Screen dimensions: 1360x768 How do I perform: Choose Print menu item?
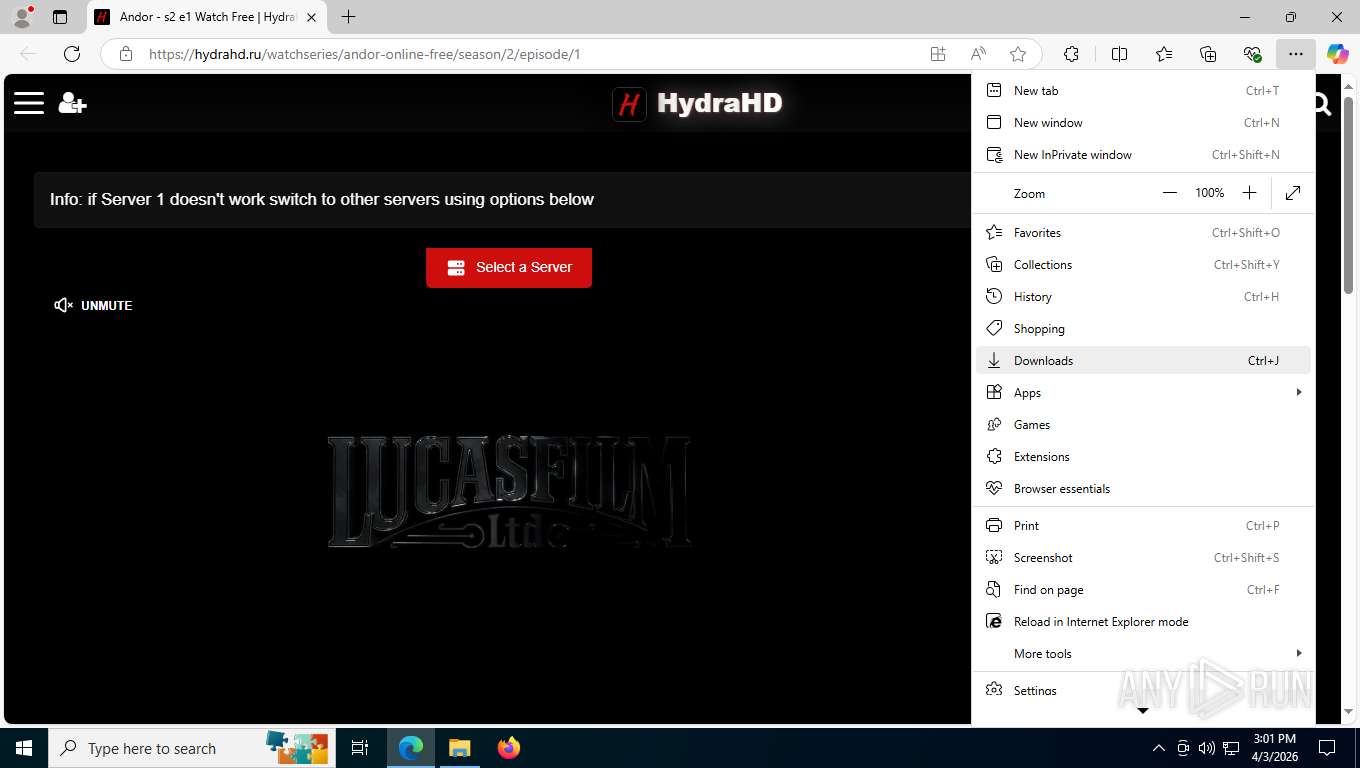[1143, 525]
